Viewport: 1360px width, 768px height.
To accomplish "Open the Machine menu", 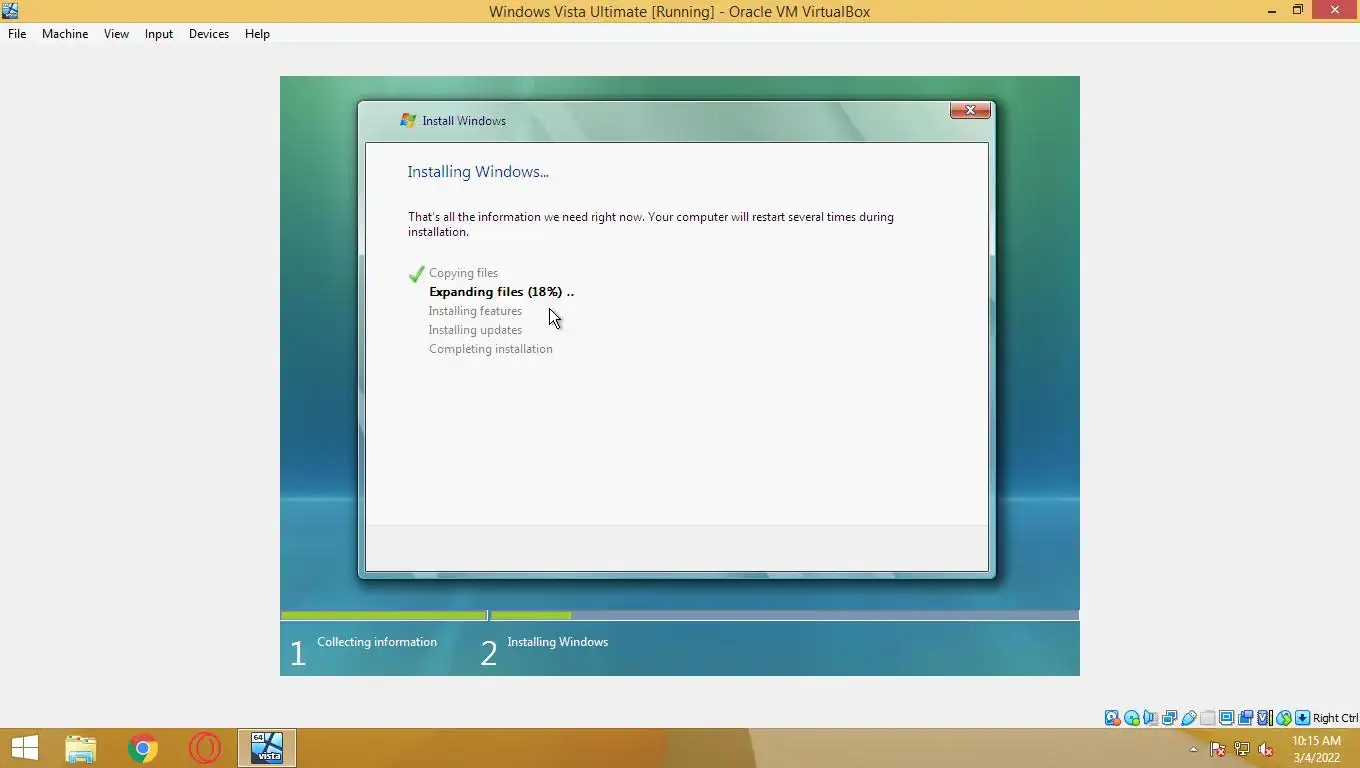I will (65, 34).
